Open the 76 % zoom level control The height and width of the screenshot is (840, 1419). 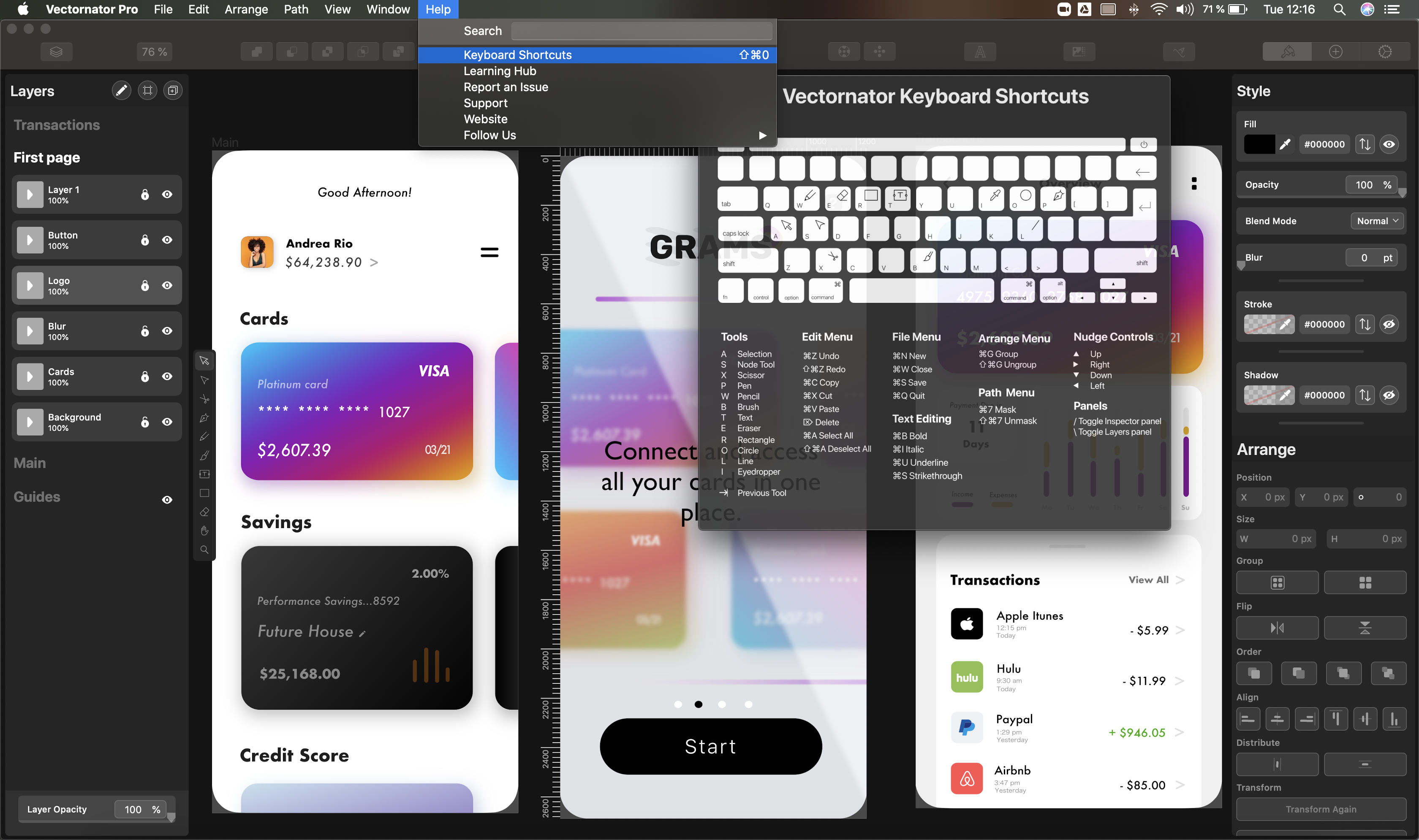(x=154, y=51)
